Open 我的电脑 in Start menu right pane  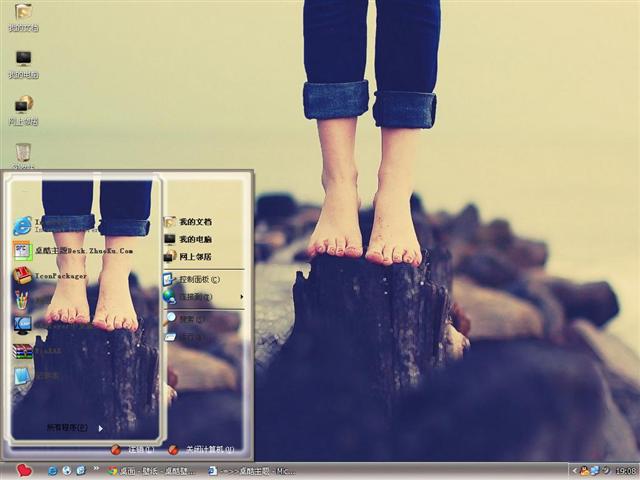click(195, 240)
